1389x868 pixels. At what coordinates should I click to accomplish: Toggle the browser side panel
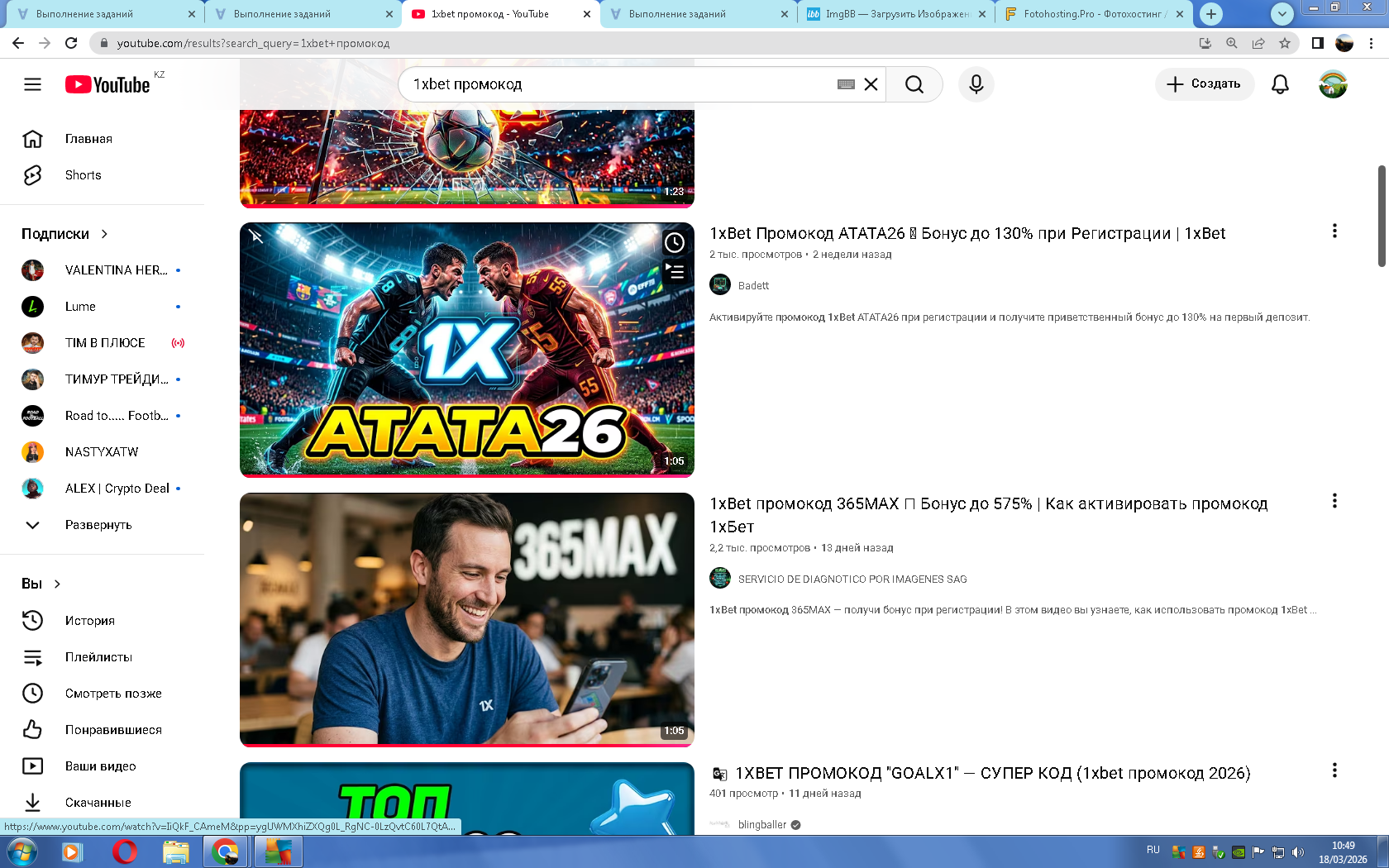[x=1318, y=43]
